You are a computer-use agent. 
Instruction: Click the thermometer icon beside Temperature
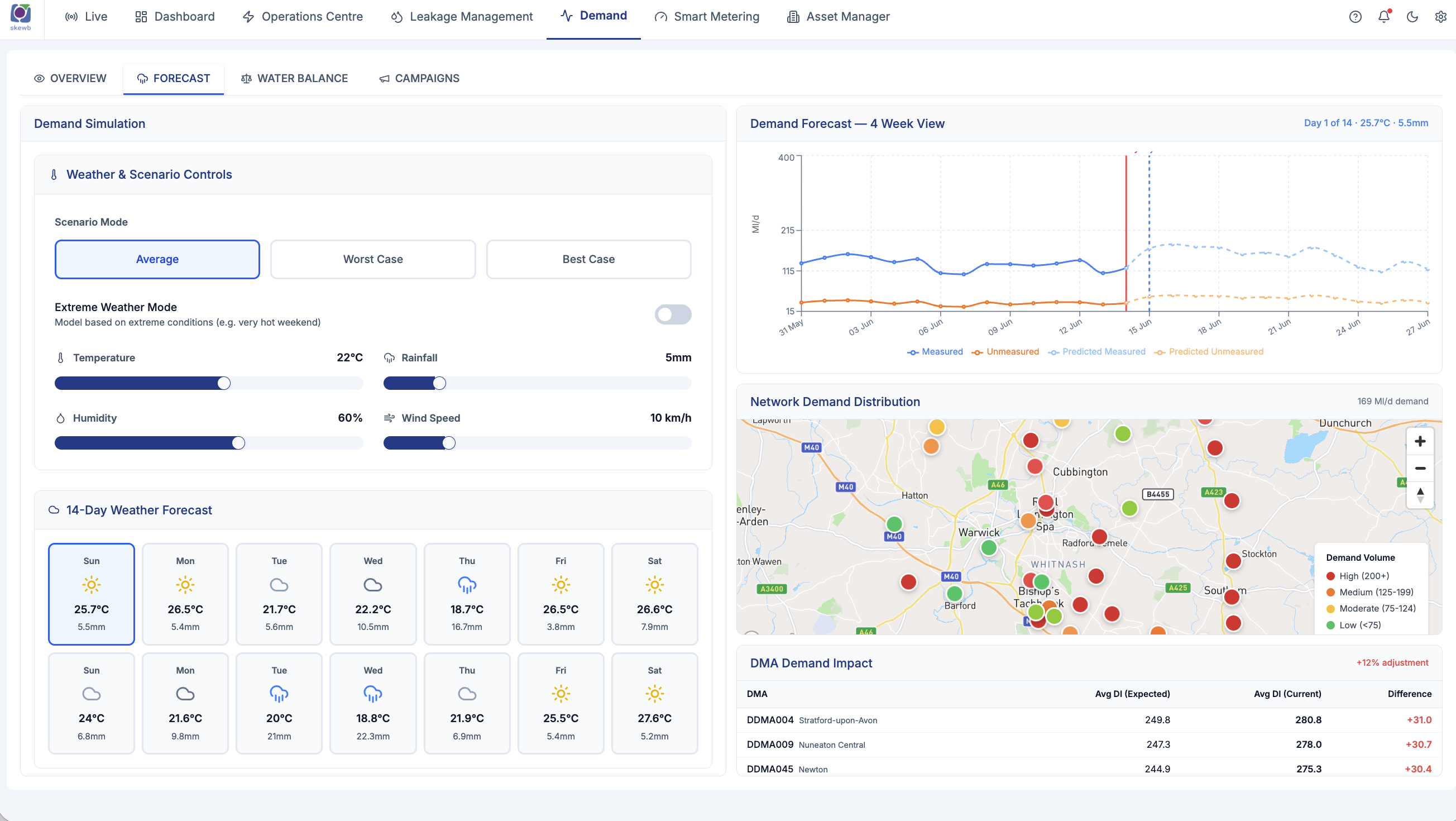tap(60, 358)
